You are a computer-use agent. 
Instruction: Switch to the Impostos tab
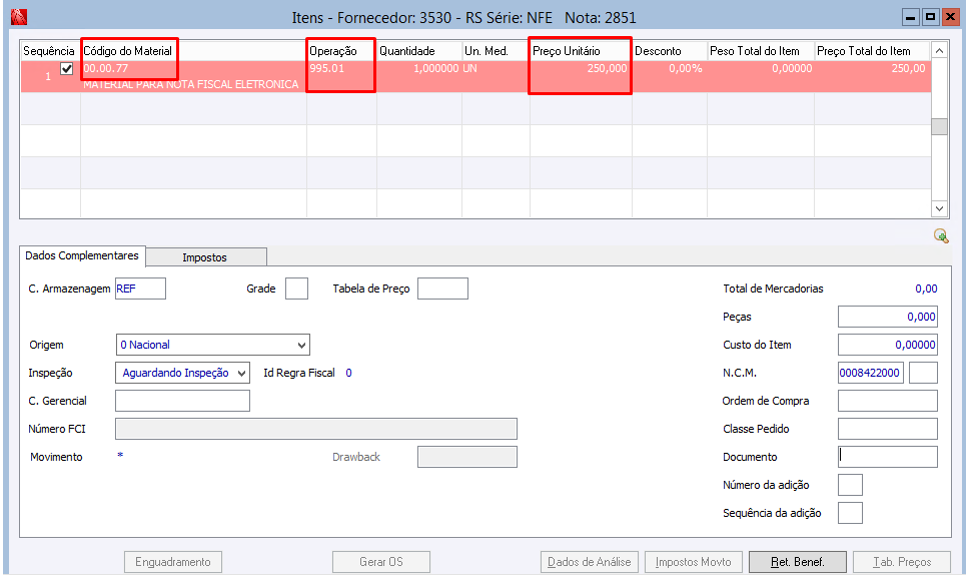click(x=205, y=257)
